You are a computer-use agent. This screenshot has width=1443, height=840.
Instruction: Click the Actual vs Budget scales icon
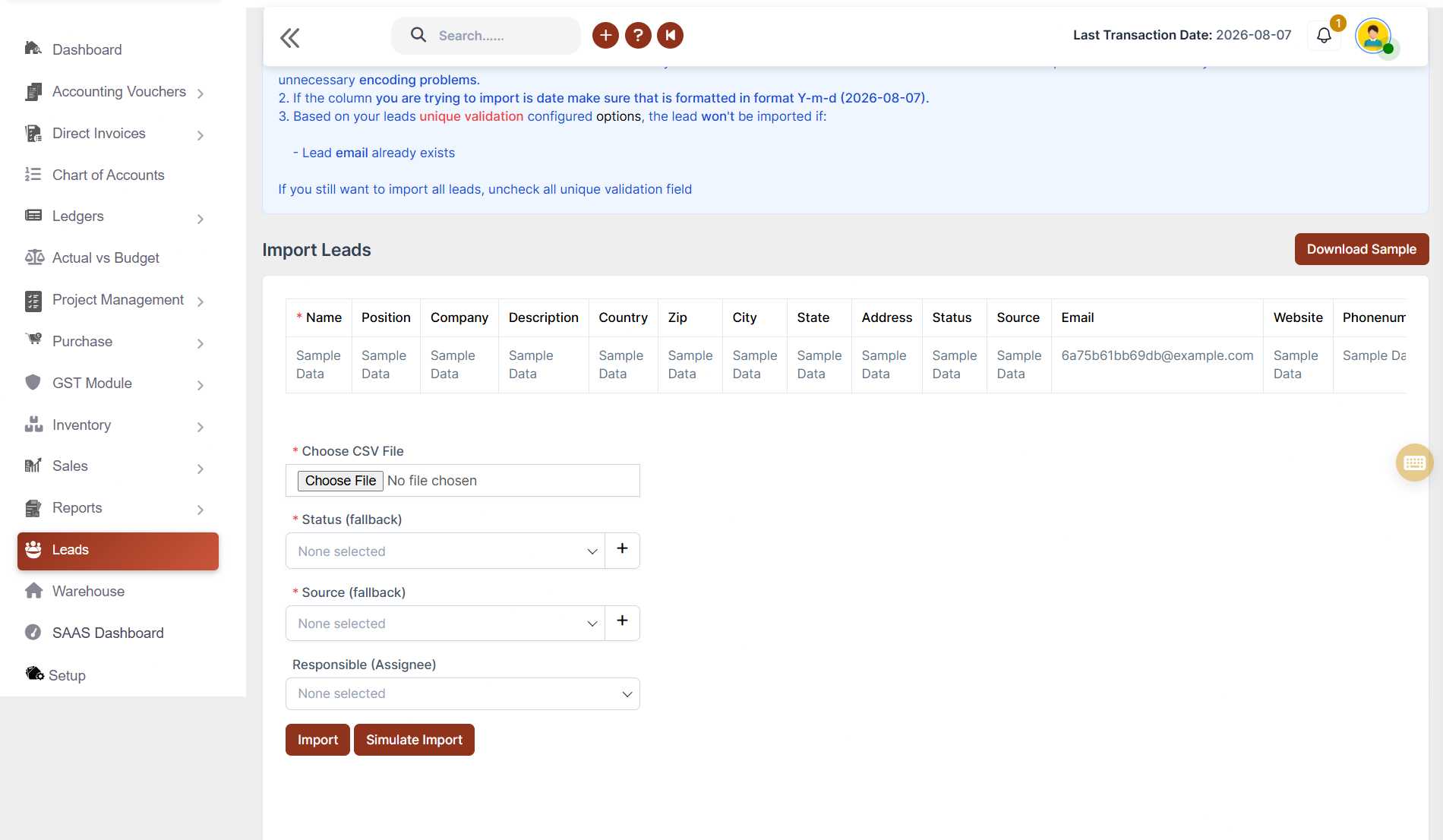click(x=34, y=257)
